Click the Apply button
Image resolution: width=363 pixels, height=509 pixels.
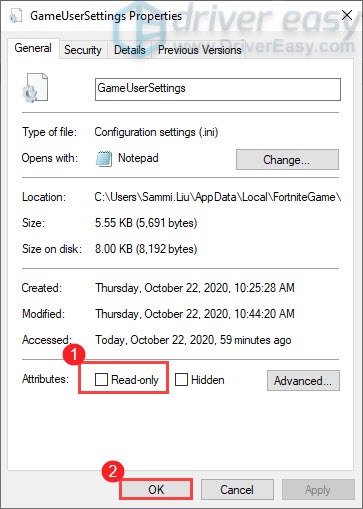(318, 489)
